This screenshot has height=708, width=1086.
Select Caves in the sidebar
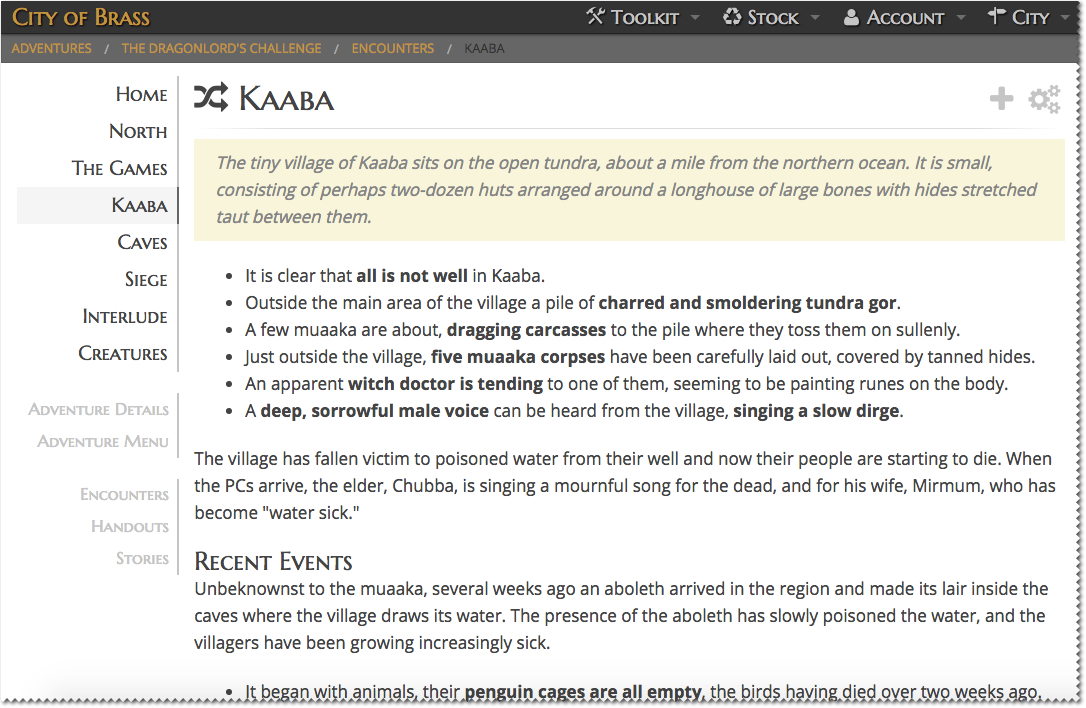[142, 243]
